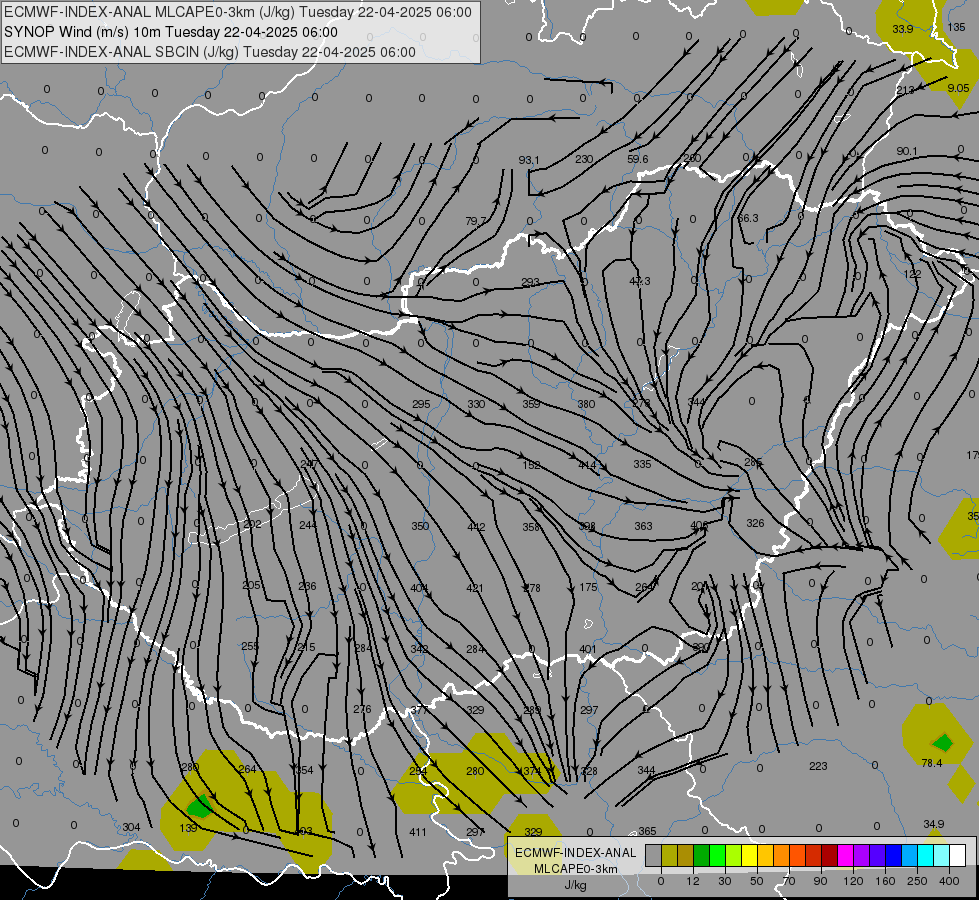Click the legend's 50 tick label
This screenshot has height=900, width=979.
(x=757, y=881)
